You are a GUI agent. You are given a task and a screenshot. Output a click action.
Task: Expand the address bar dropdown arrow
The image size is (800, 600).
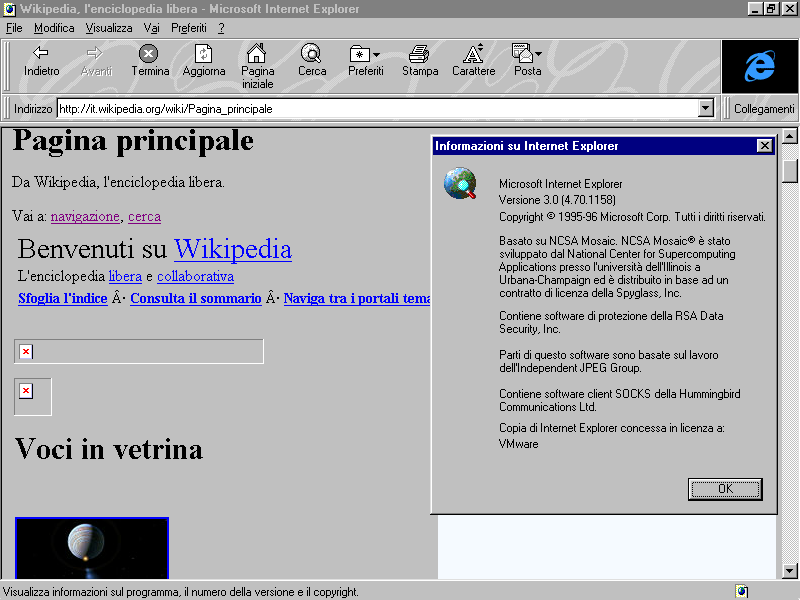[706, 108]
